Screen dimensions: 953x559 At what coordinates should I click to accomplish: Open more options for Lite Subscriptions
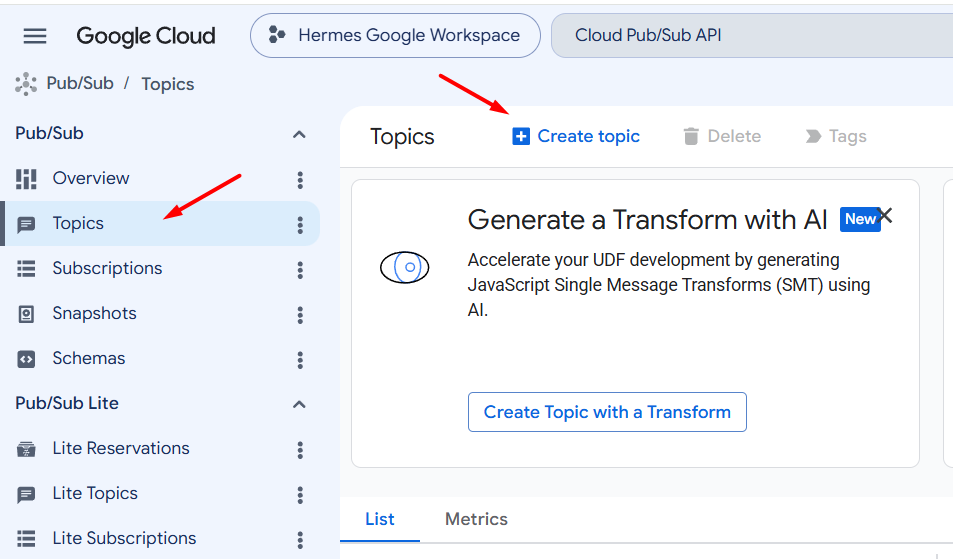click(300, 540)
